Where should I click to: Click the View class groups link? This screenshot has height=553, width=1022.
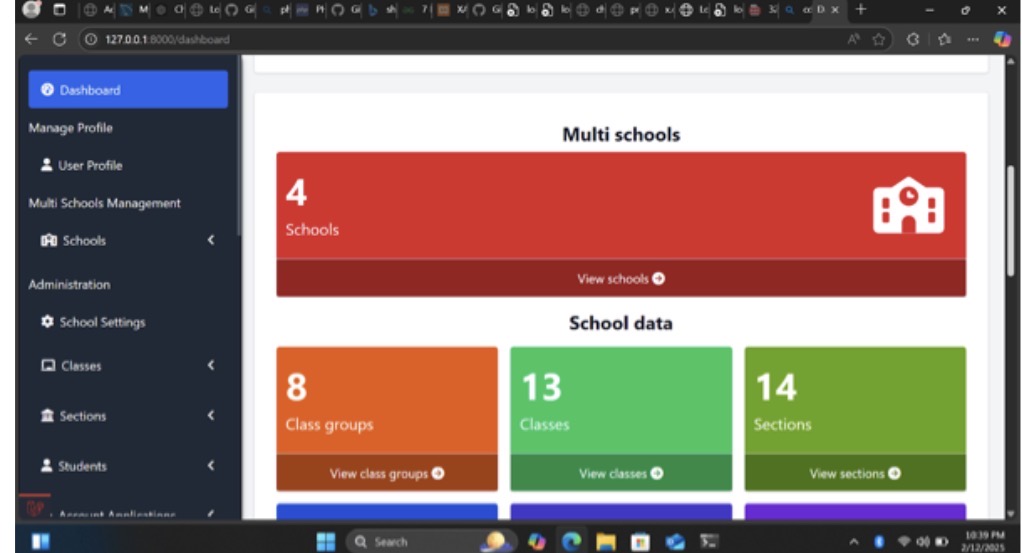386,474
